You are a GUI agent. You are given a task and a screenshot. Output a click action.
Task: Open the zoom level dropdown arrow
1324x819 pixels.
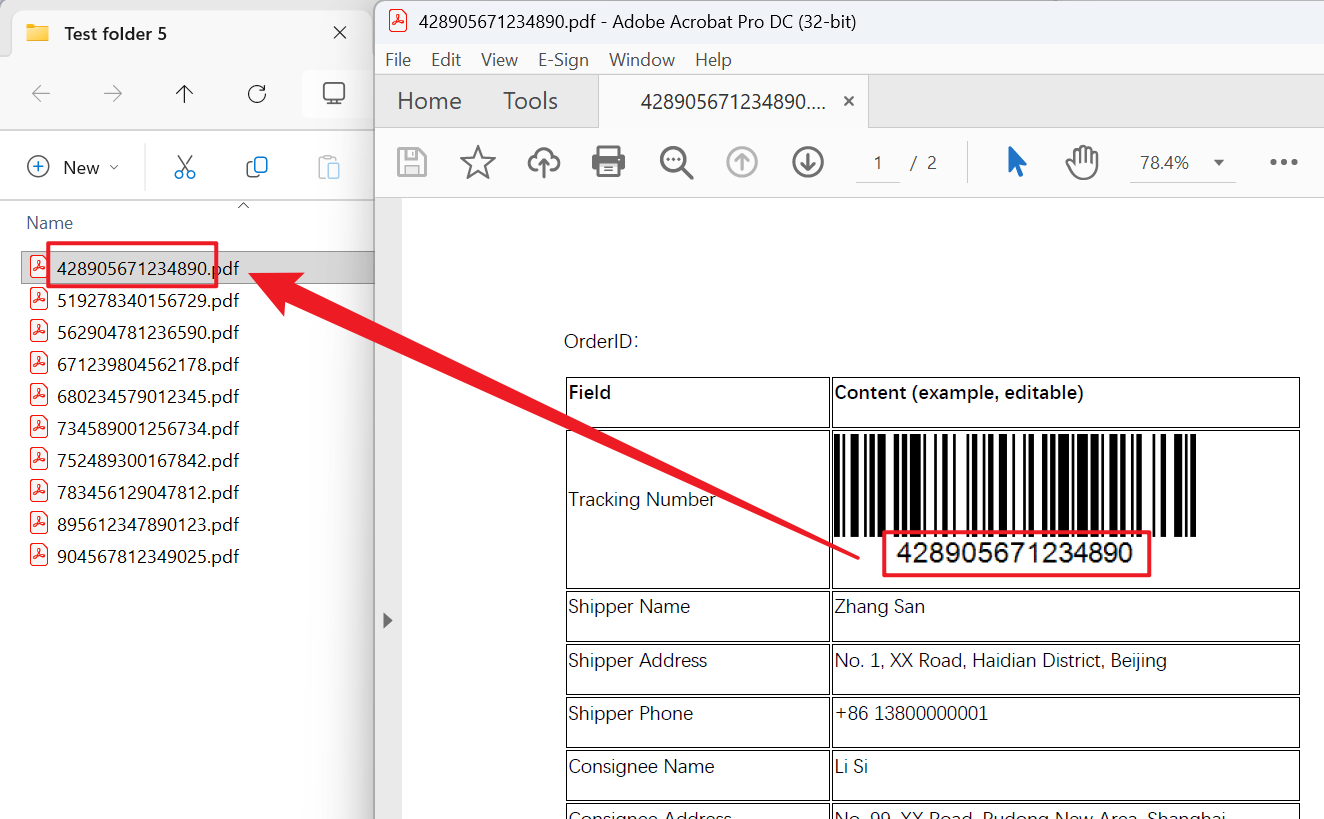pyautogui.click(x=1218, y=163)
